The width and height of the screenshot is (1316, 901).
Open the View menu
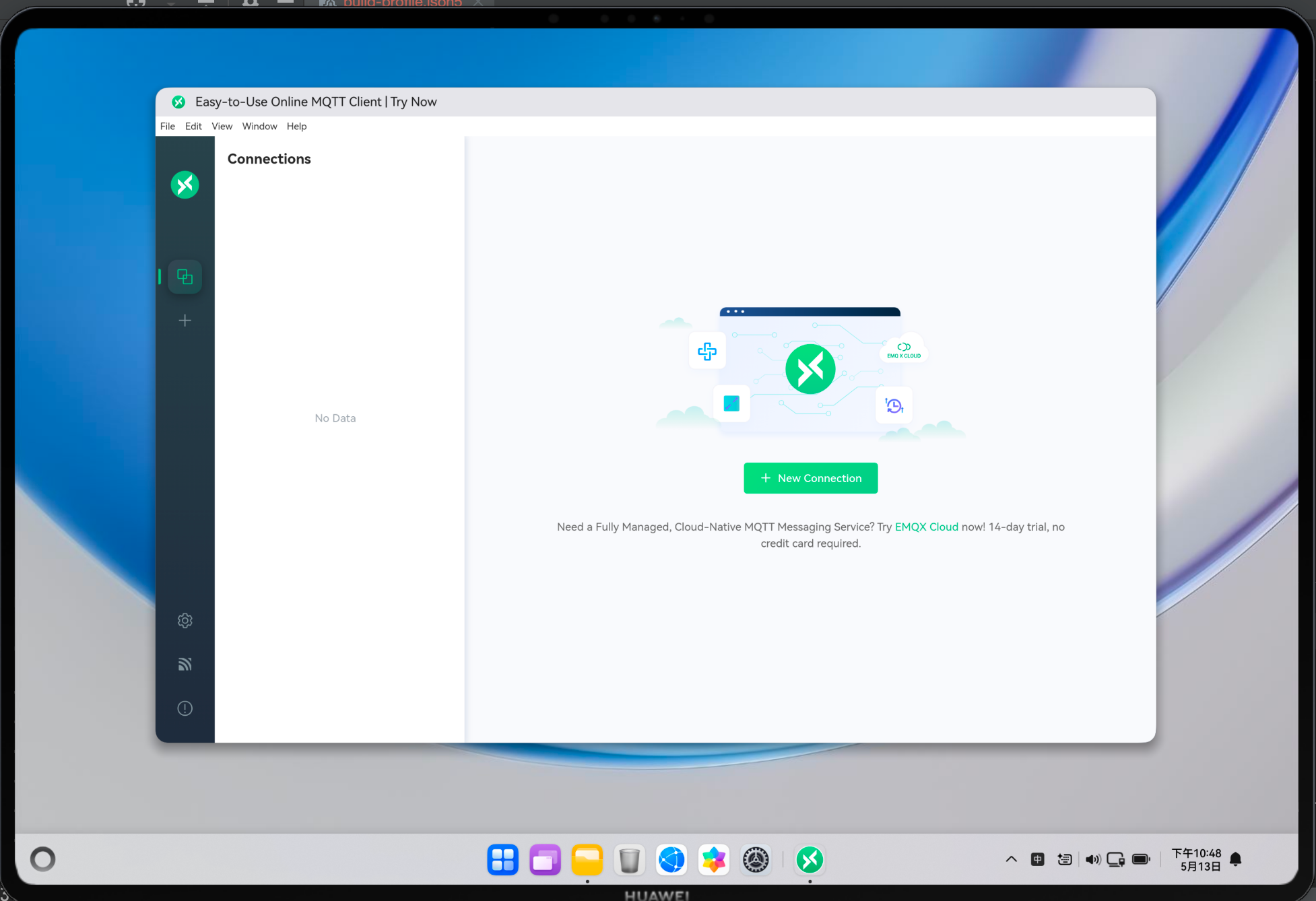[x=222, y=126]
